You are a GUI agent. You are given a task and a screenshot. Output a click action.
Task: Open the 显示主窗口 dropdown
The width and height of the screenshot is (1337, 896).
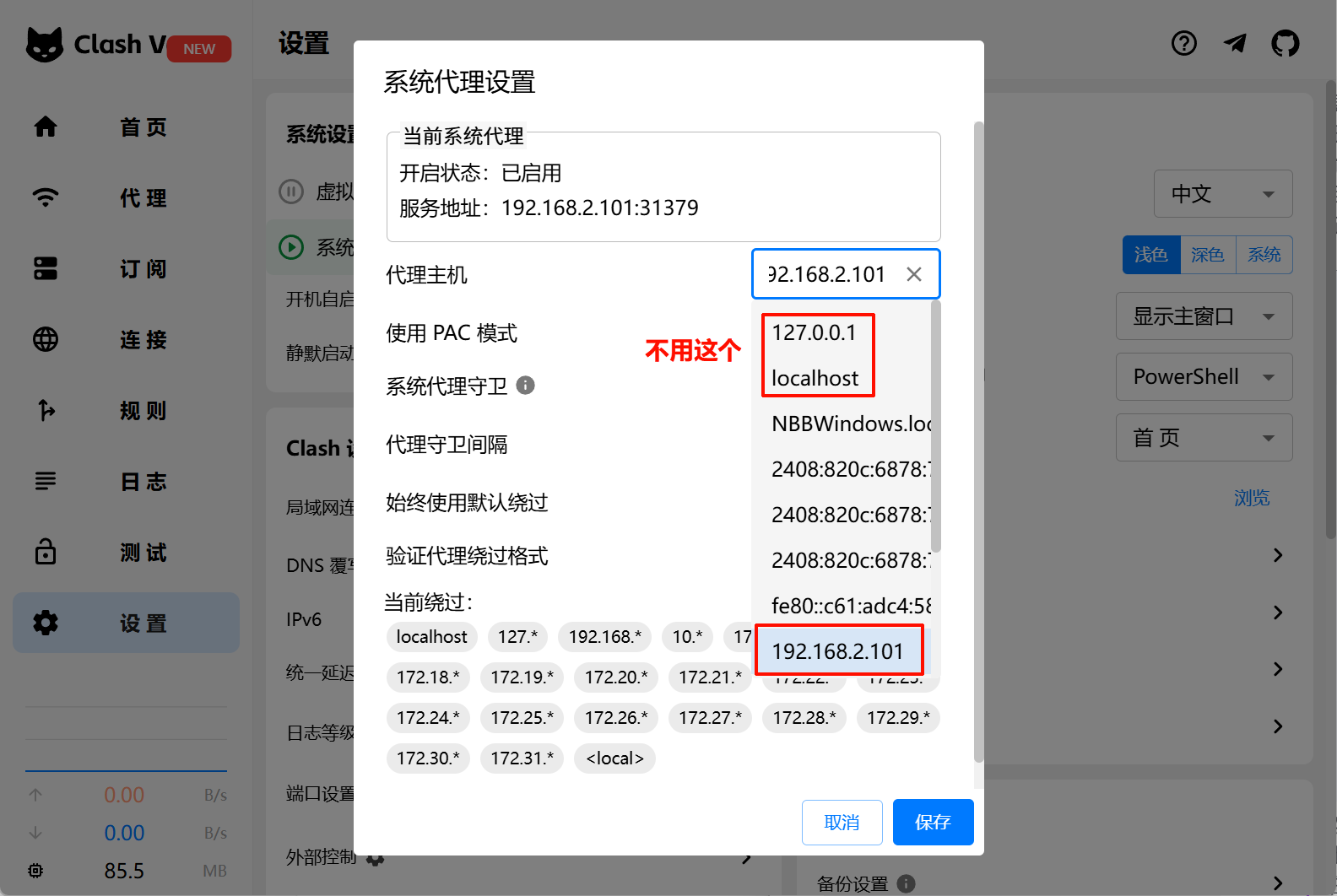point(1203,316)
